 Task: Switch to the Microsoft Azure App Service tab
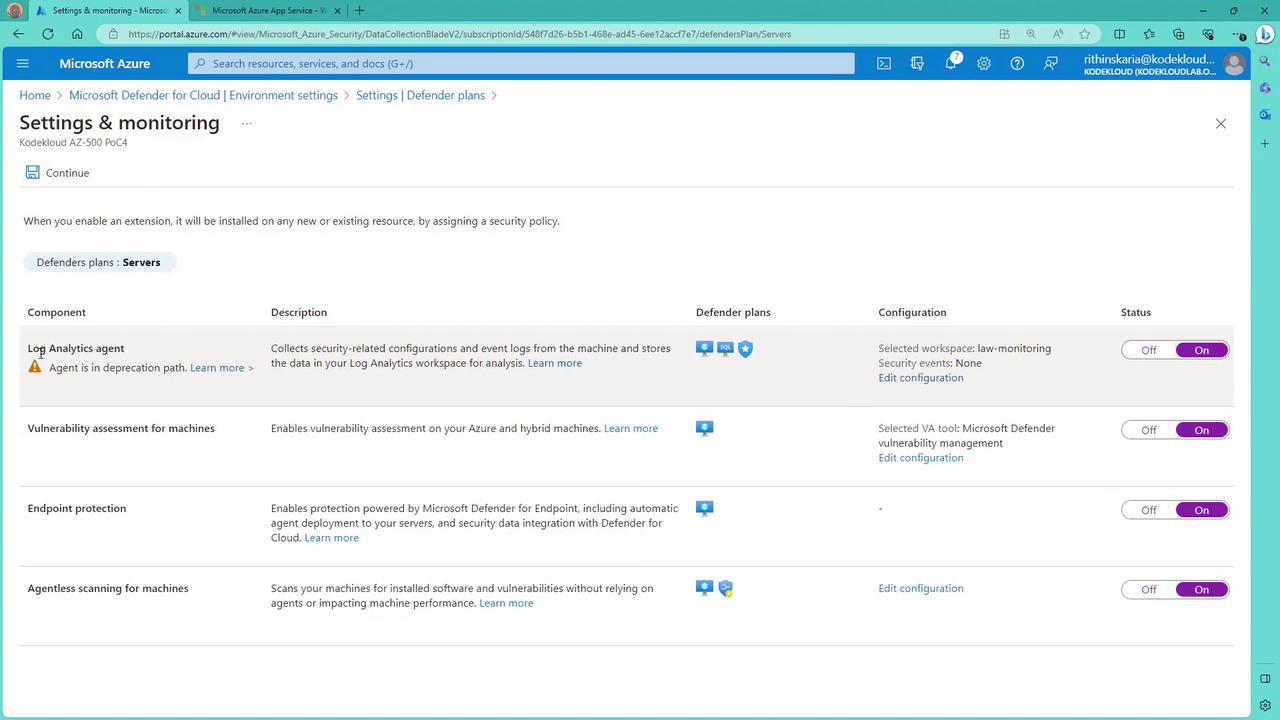click(x=268, y=10)
